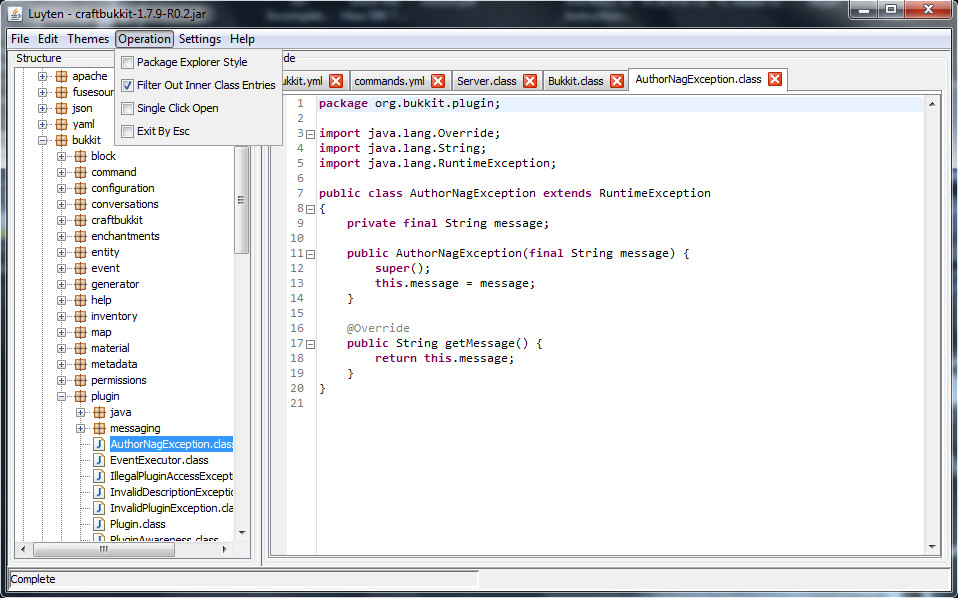
Task: Collapse the bukkit tree node
Action: [x=42, y=140]
